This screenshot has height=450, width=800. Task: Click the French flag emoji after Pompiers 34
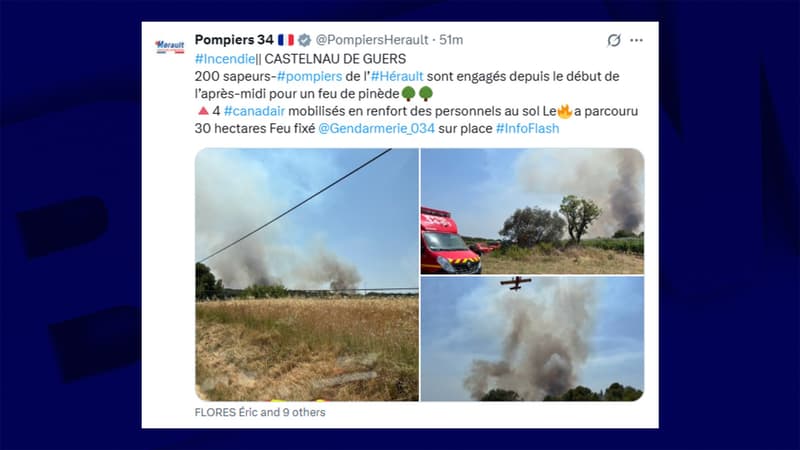coord(286,40)
